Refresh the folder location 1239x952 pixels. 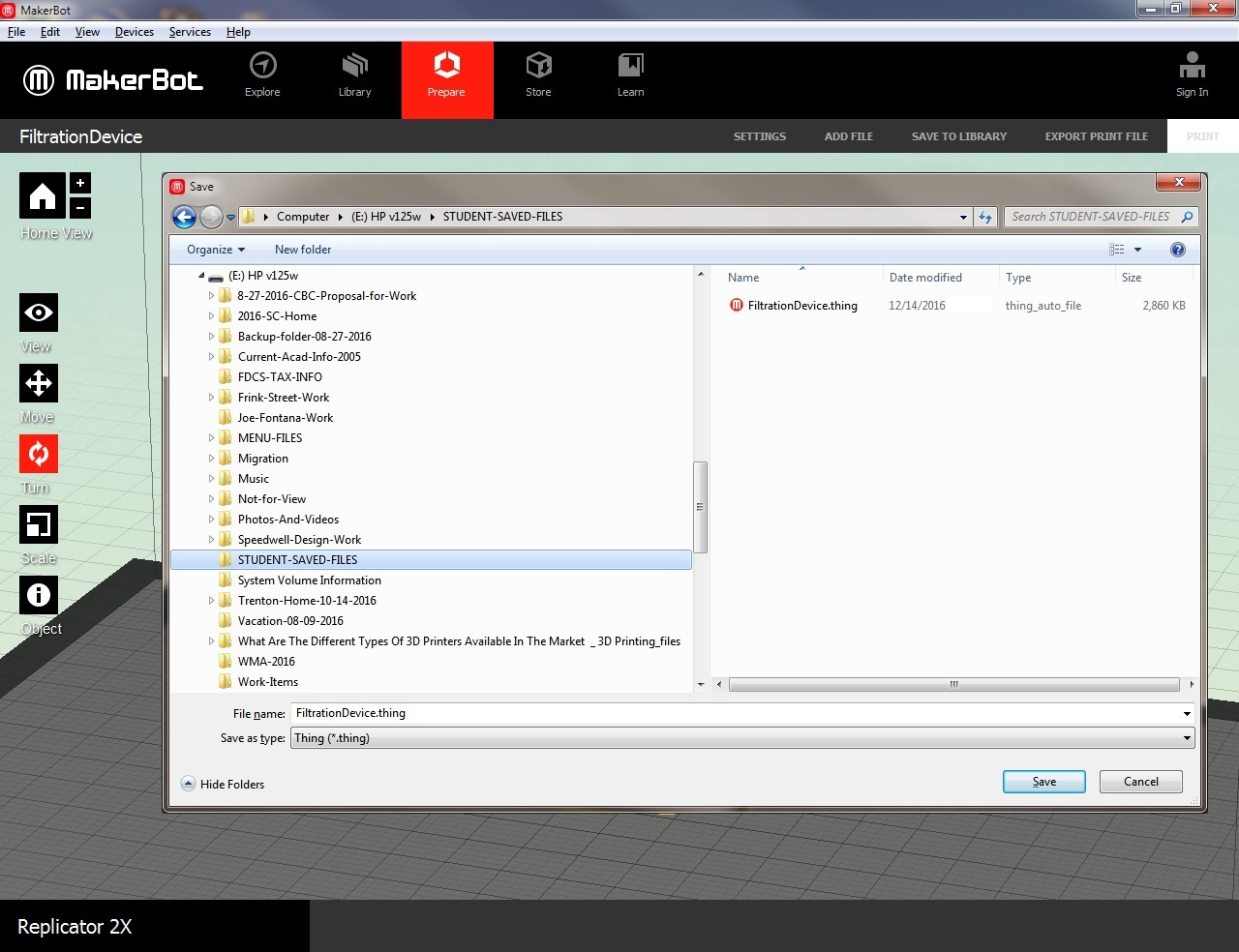point(985,217)
